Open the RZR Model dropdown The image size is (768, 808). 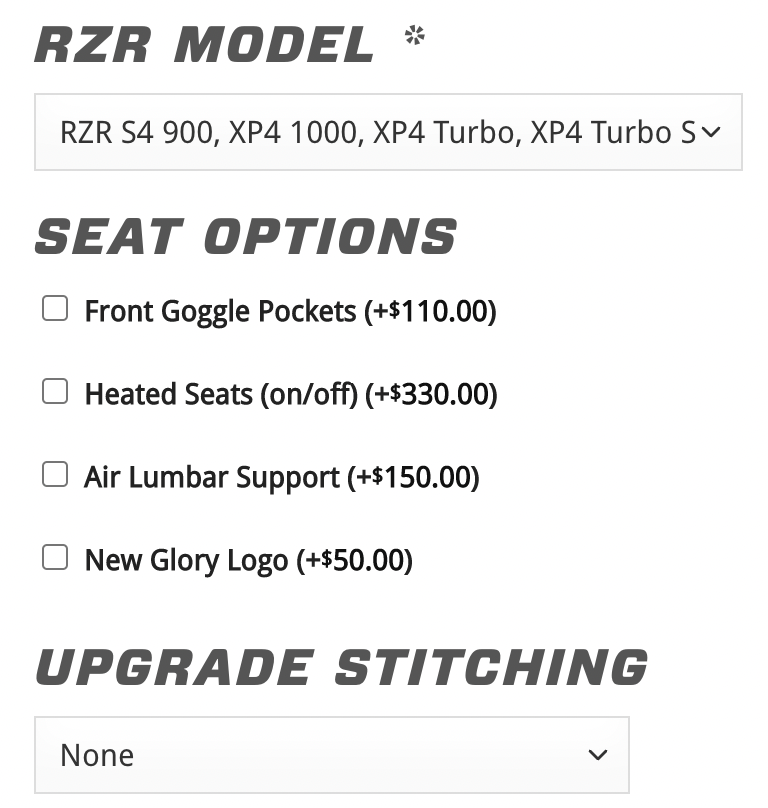pos(380,132)
